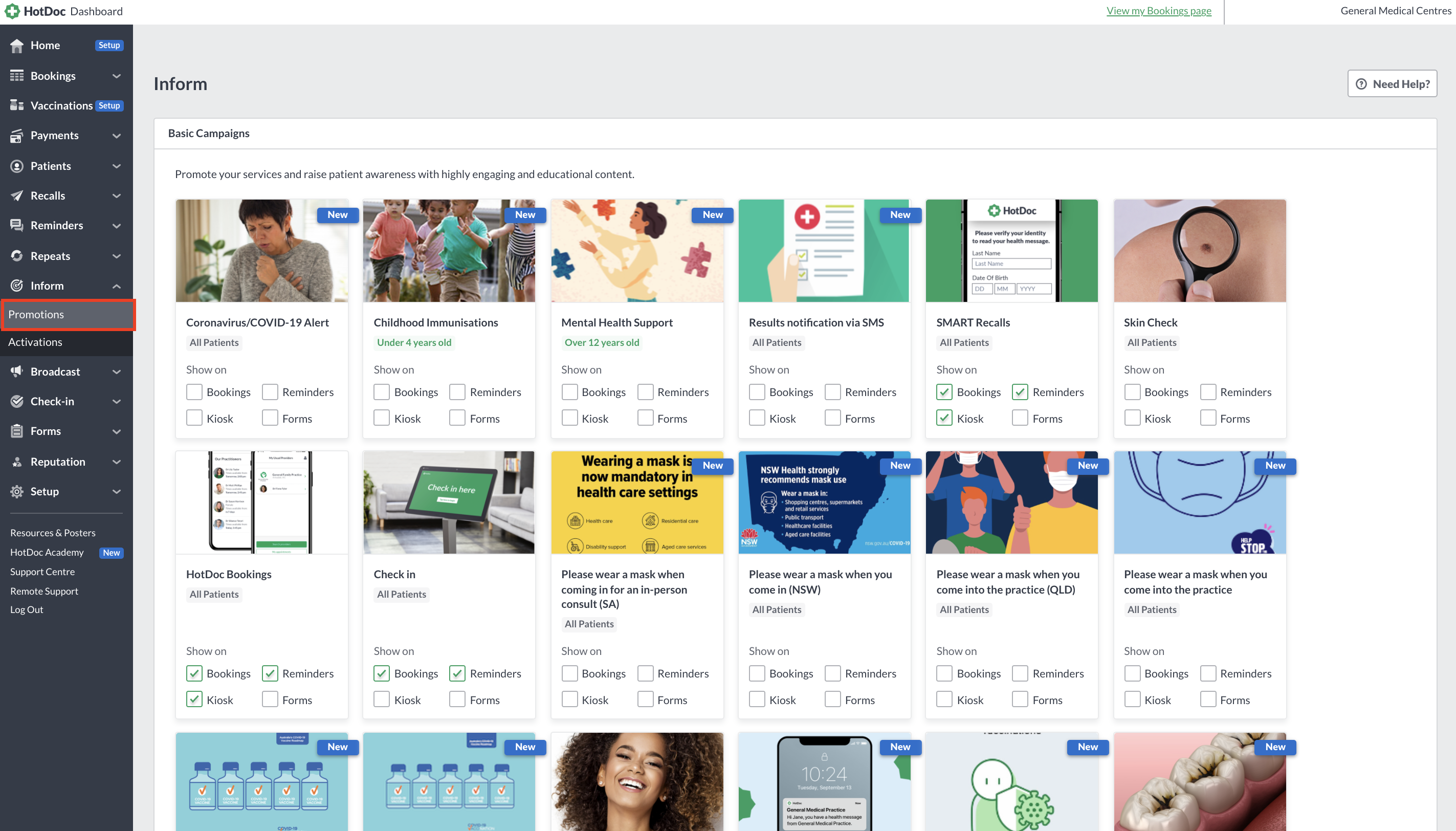Uncheck Kiosk on SMART Recalls card
Screen dimensions: 1456x831
click(x=944, y=418)
